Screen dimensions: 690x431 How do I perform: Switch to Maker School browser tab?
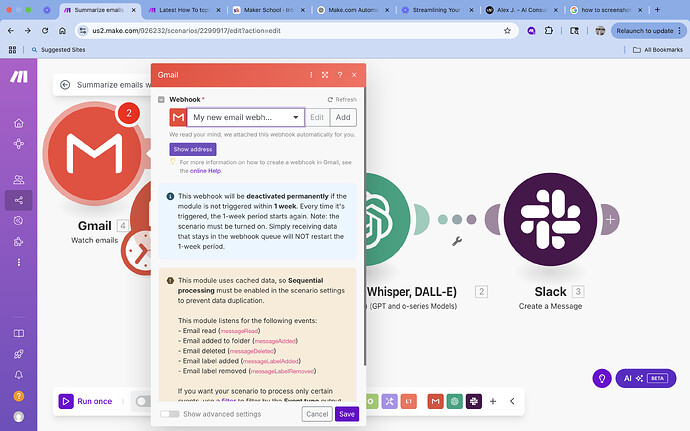click(x=269, y=10)
